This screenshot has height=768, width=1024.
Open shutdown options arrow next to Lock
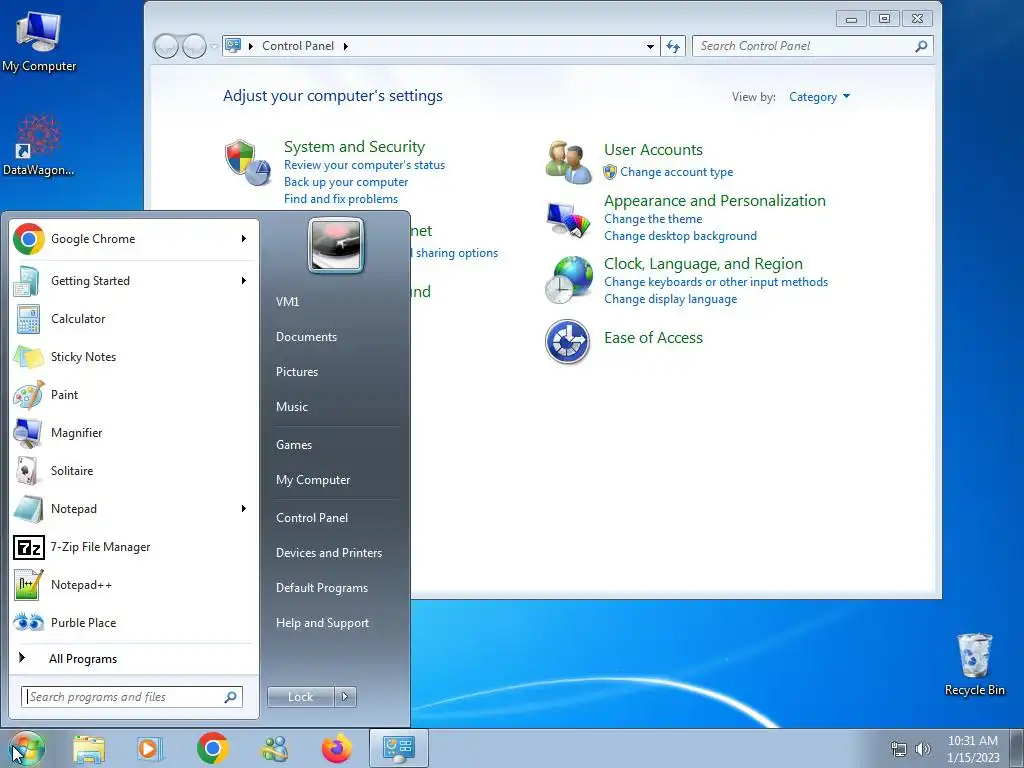click(345, 697)
